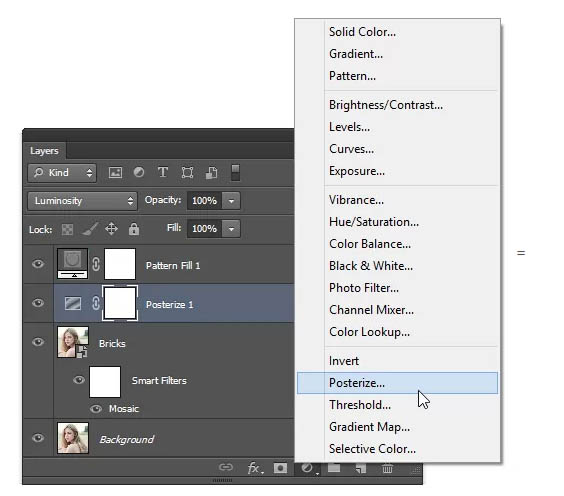Viewport: 564px width, 496px height.
Task: Select the Posterize 1 layer mask thumbnail
Action: 120,303
